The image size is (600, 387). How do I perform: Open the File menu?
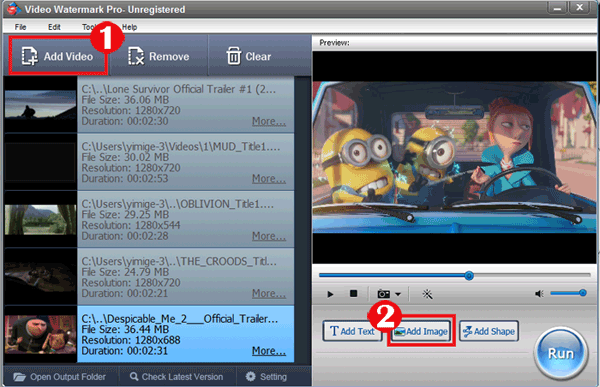click(x=20, y=27)
